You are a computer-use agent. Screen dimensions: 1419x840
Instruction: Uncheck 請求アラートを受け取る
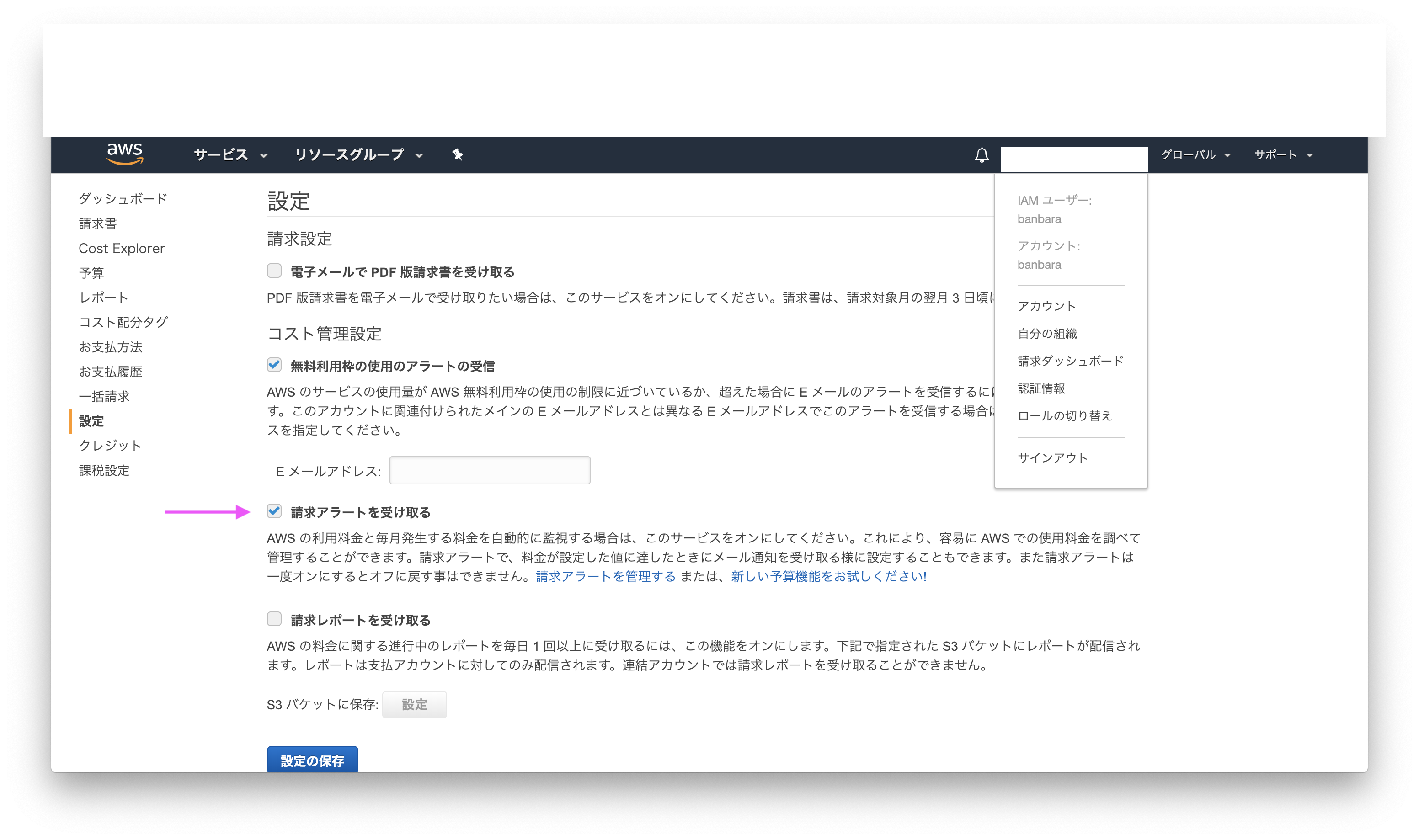click(275, 511)
